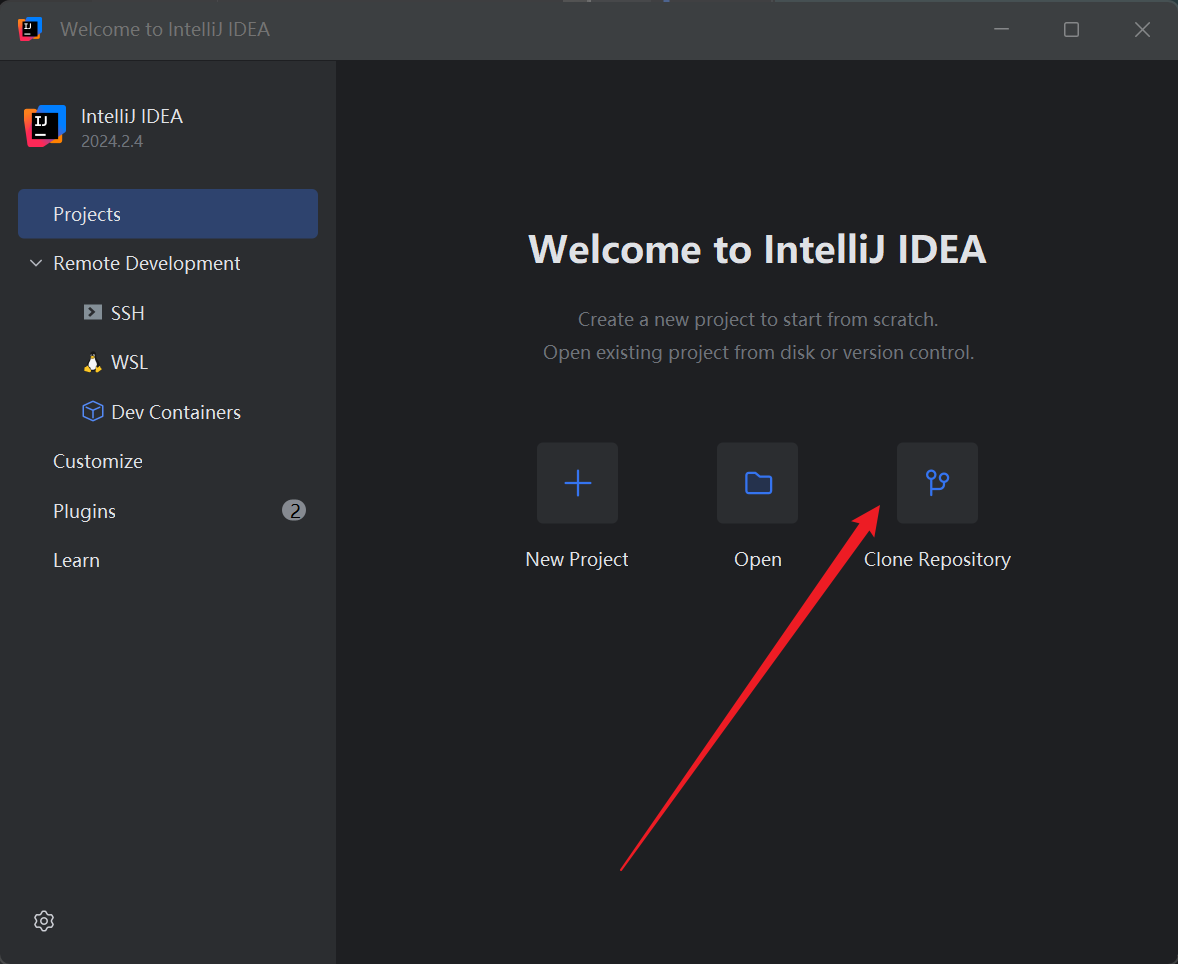1178x964 pixels.
Task: Click the title bar IntelliJ icon
Action: 29,29
